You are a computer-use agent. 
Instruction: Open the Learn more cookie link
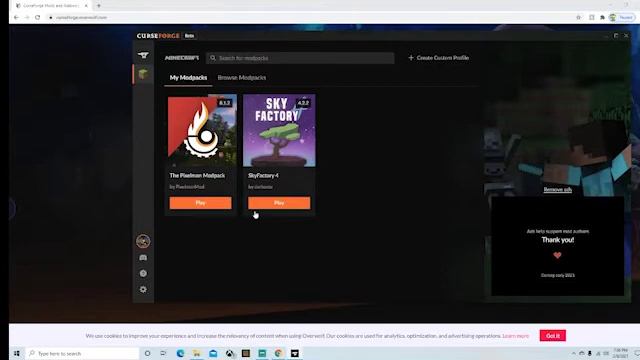pos(516,336)
